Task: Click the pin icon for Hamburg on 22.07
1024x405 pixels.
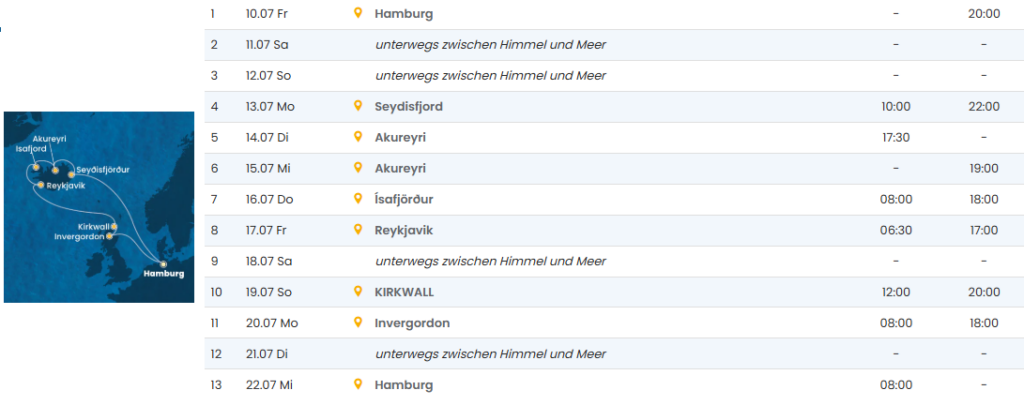Action: [x=358, y=385]
